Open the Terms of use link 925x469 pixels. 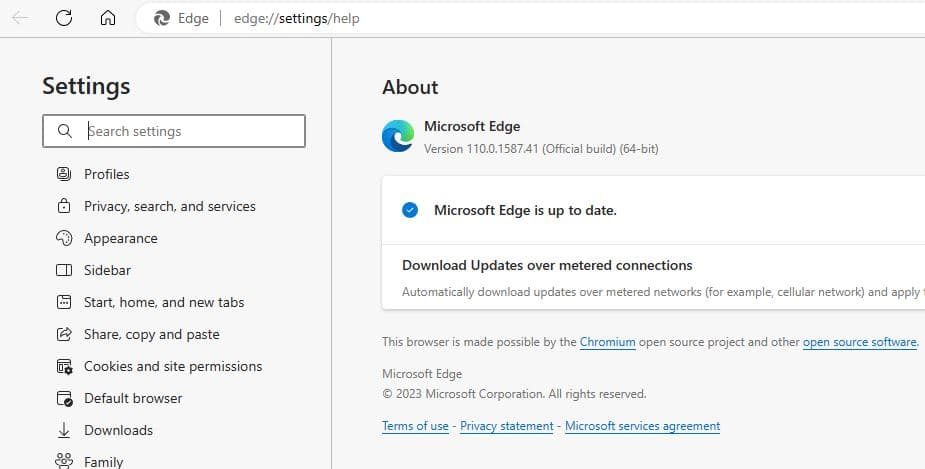[x=415, y=426]
